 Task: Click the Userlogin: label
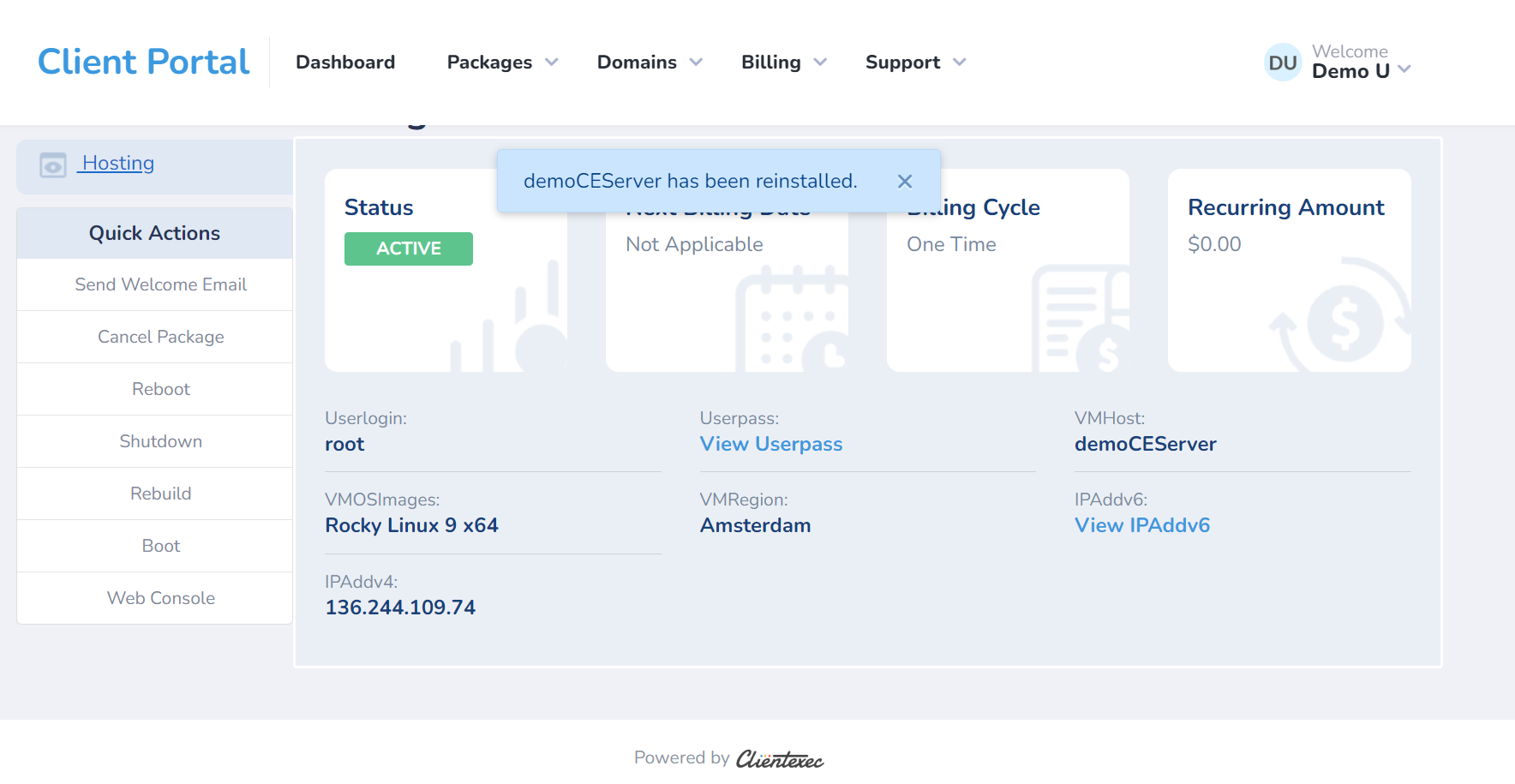[x=366, y=418]
